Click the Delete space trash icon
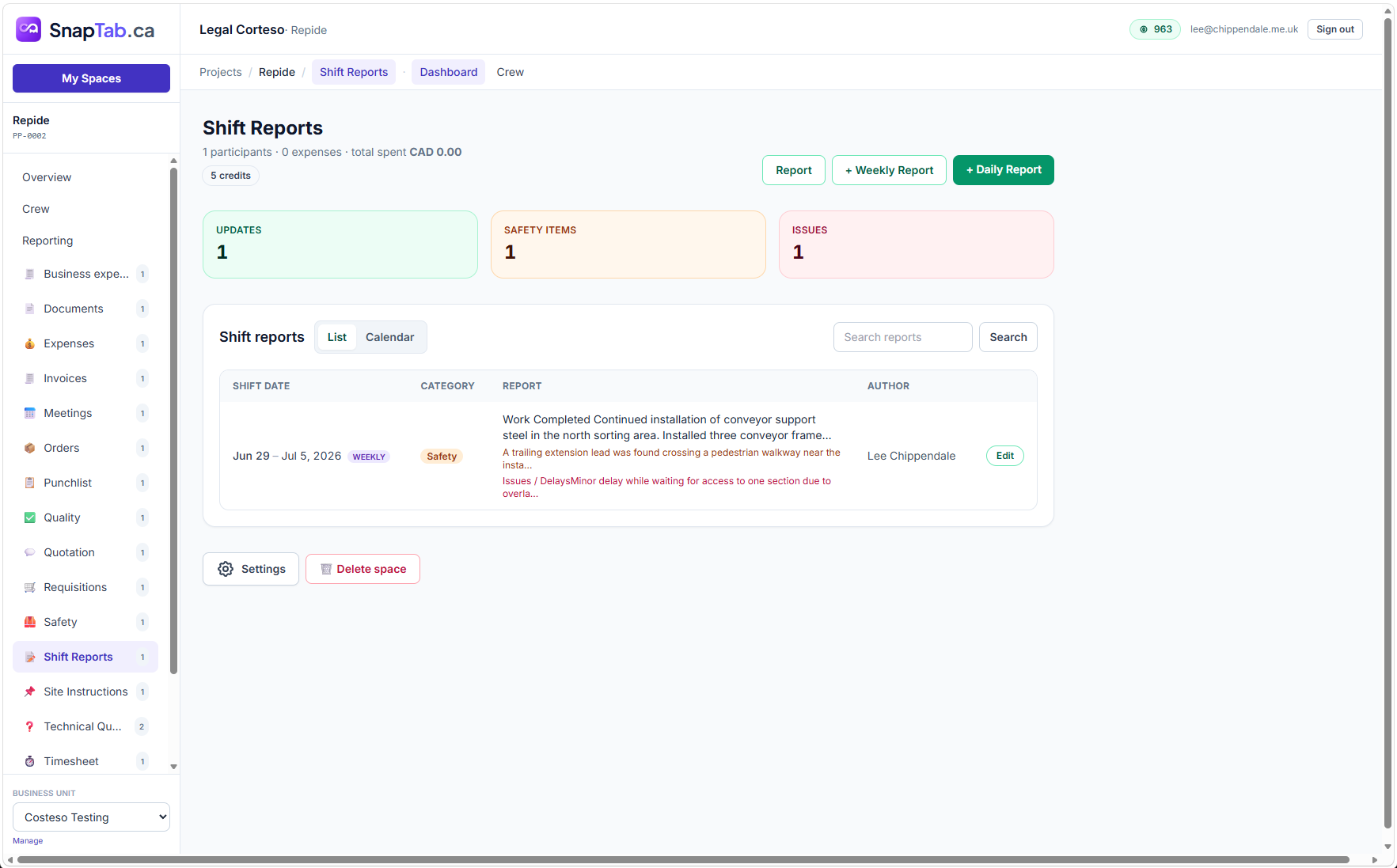 (x=326, y=569)
